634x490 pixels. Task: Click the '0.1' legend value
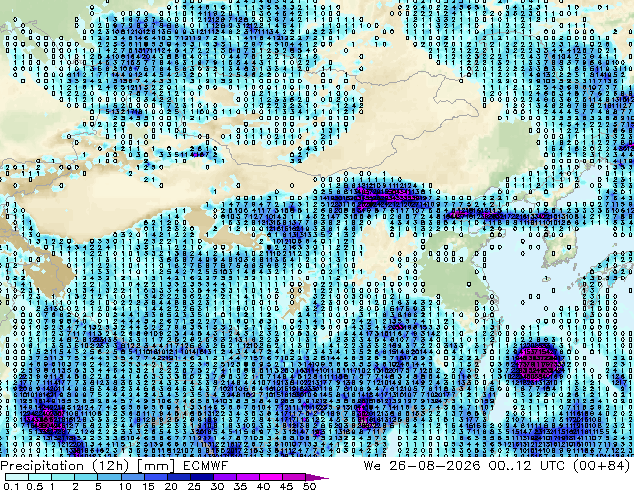coord(11,486)
